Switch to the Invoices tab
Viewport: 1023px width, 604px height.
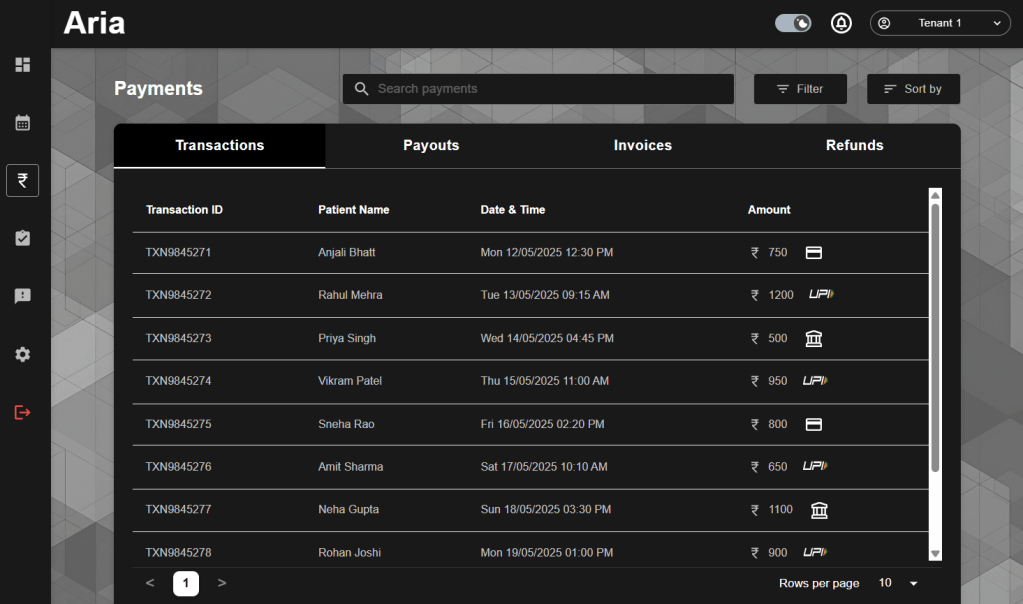click(642, 146)
